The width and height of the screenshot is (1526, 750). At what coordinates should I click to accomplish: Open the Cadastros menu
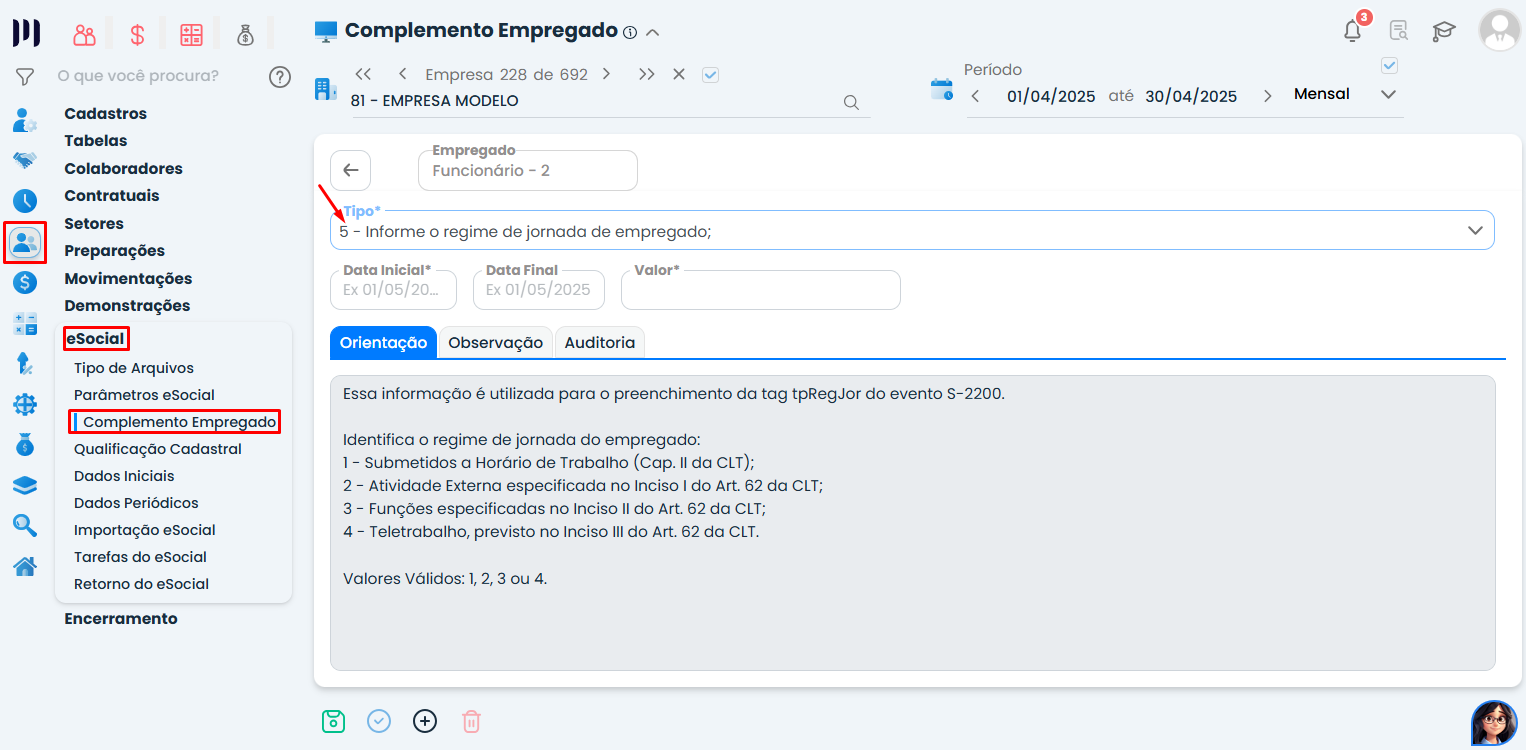click(105, 114)
